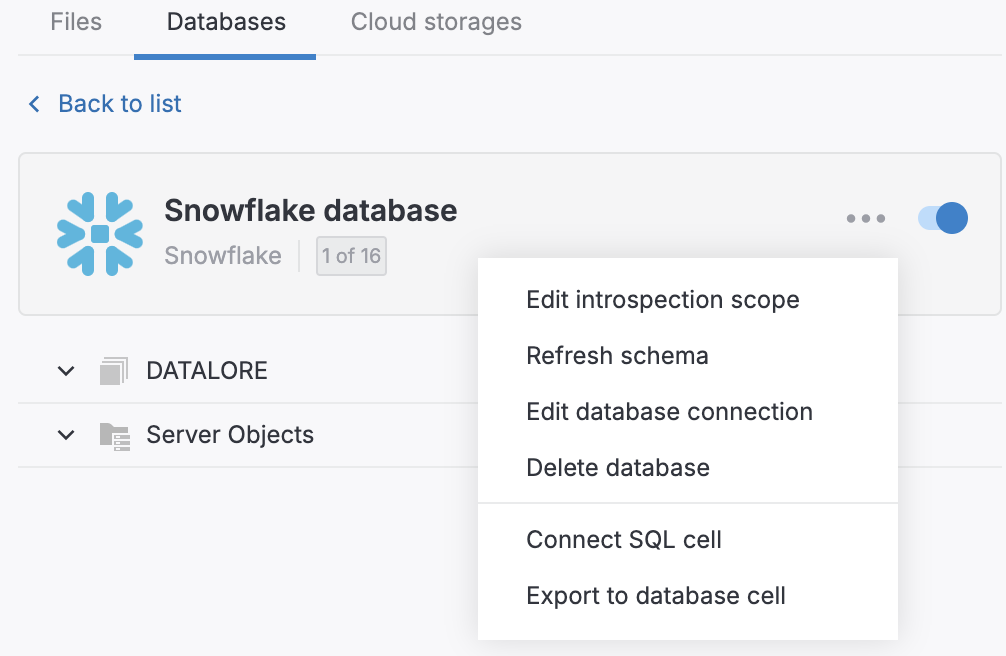Click Edit database connection option
This screenshot has width=1006, height=656.
669,412
